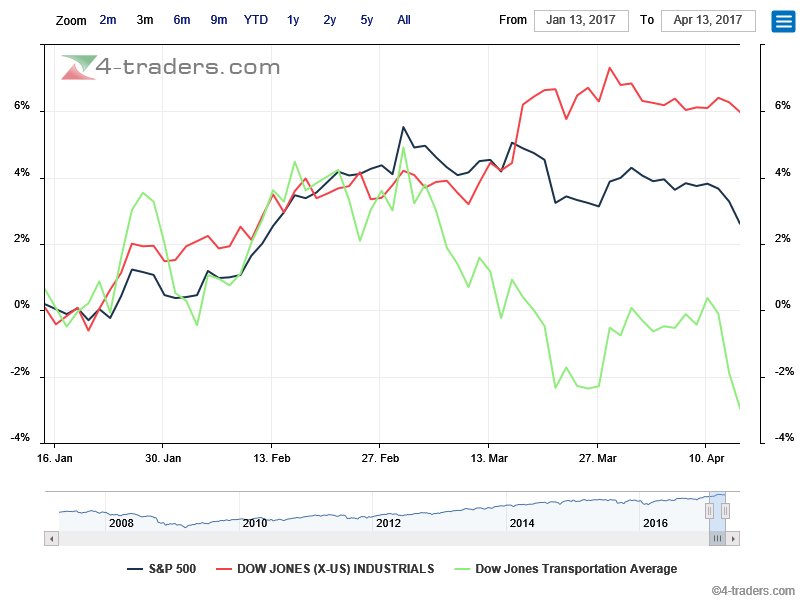Click the 2014 label in navigator
This screenshot has height=600, width=805.
point(522,523)
